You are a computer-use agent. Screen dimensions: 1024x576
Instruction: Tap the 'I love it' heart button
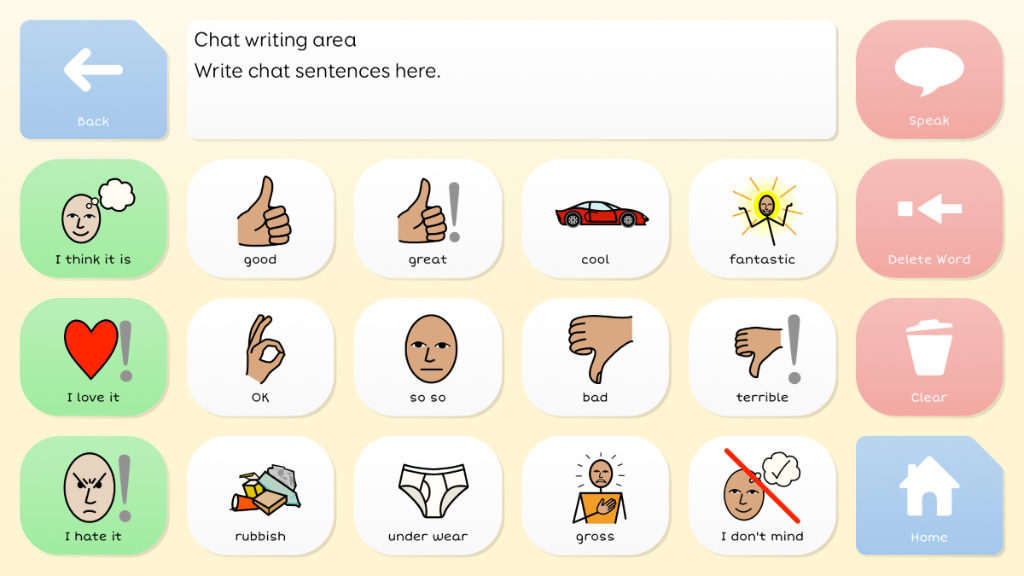coord(93,357)
